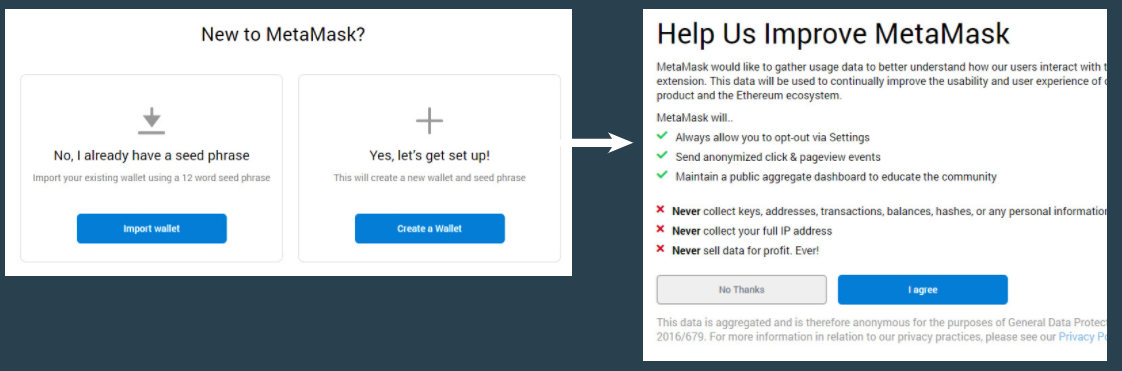Select the 'No, I already have a seed phrase' card
1122x371 pixels.
(x=152, y=168)
